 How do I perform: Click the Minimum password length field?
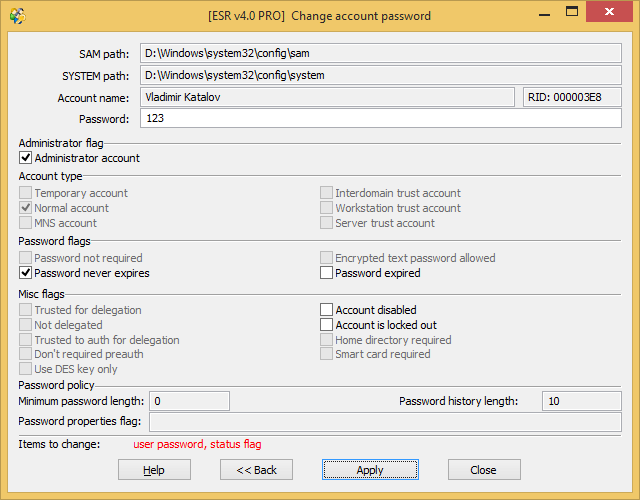[189, 401]
